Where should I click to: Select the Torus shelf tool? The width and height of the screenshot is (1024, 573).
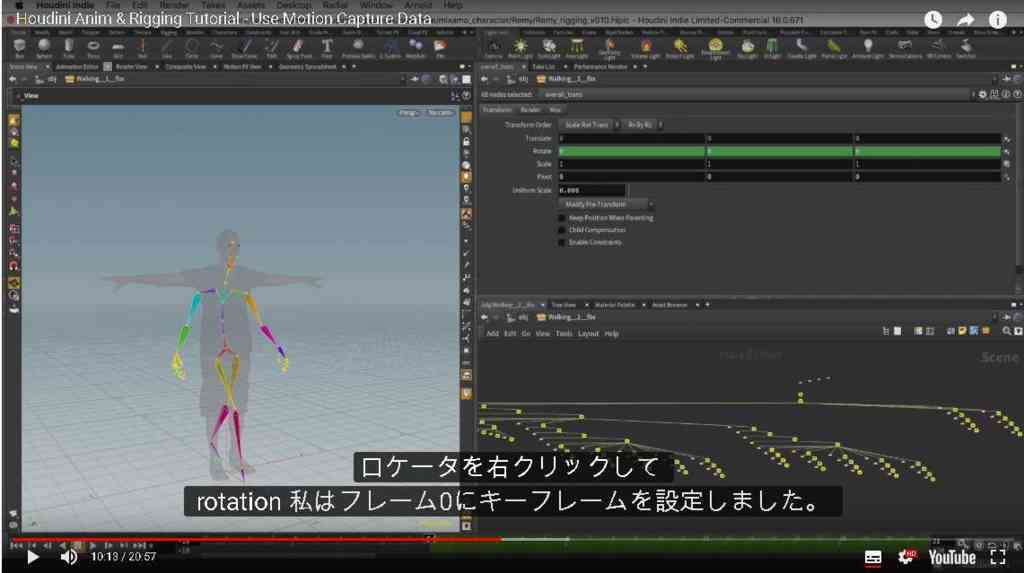tap(93, 48)
